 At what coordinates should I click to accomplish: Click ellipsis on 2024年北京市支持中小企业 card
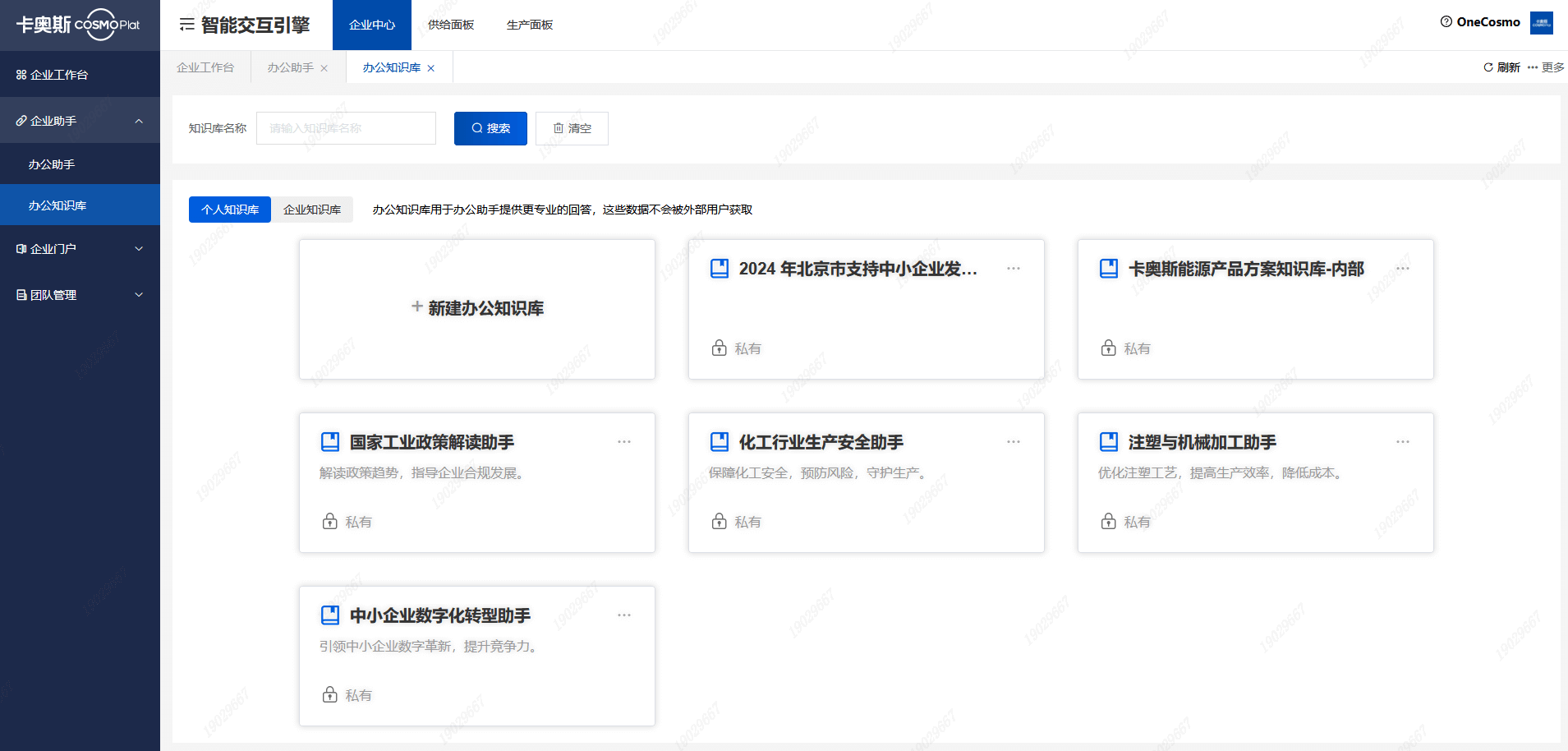coord(1014,269)
